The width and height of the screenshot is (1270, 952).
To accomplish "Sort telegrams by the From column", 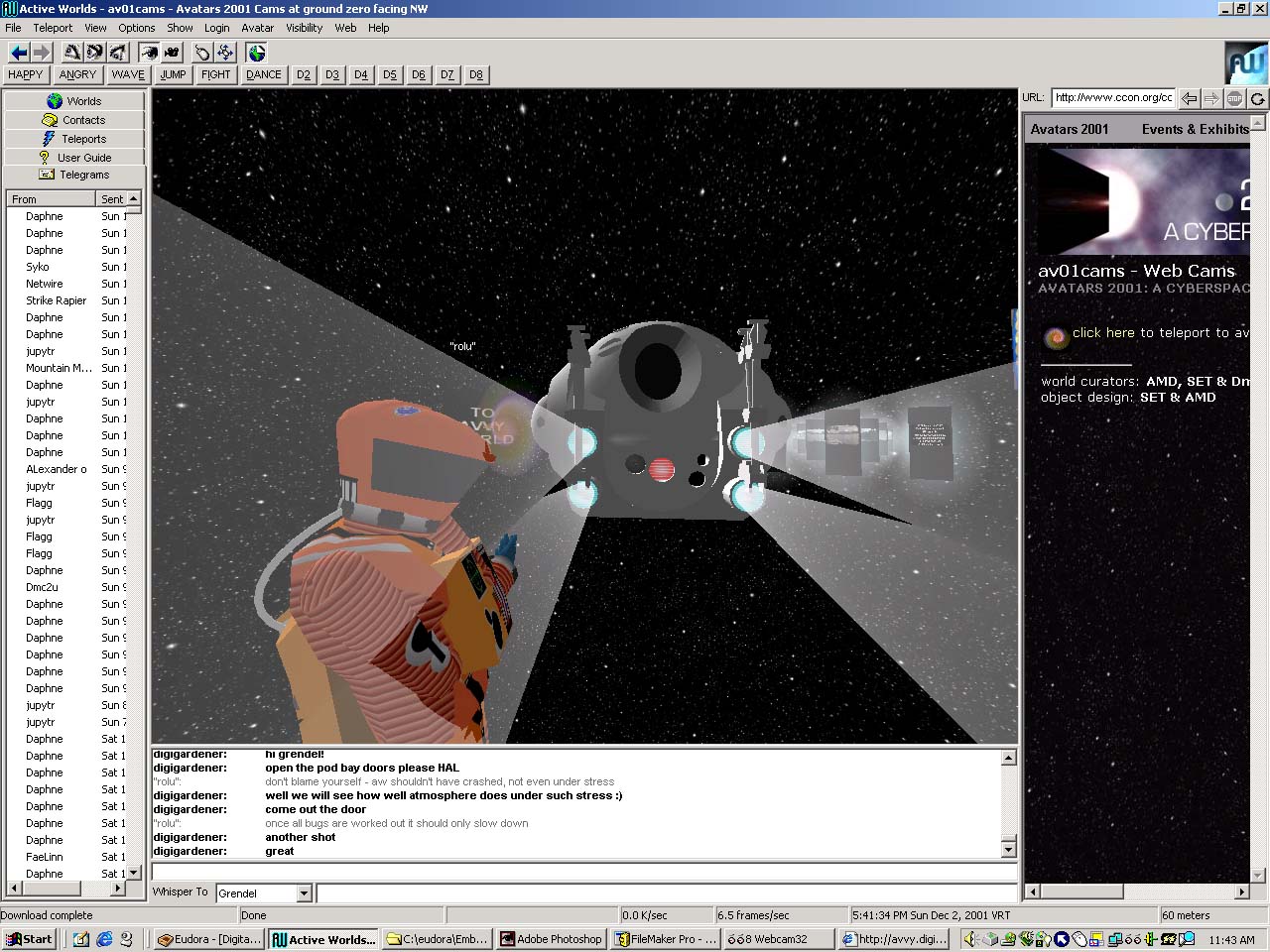I will (x=50, y=199).
